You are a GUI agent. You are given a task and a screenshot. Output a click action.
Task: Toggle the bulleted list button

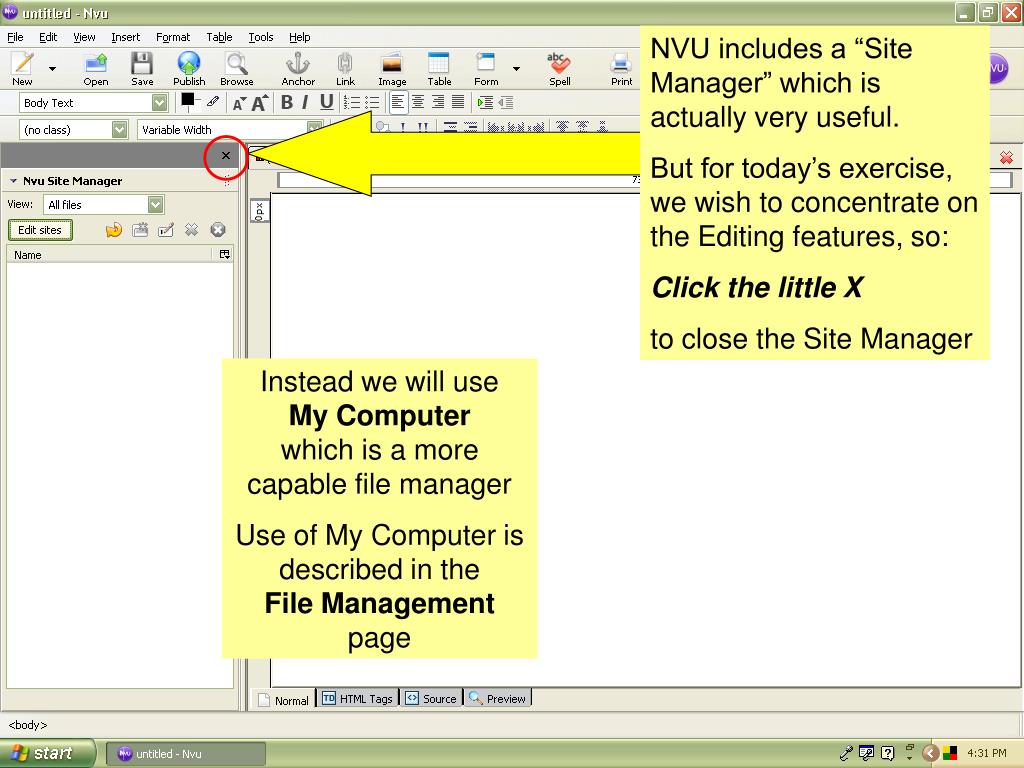point(372,103)
